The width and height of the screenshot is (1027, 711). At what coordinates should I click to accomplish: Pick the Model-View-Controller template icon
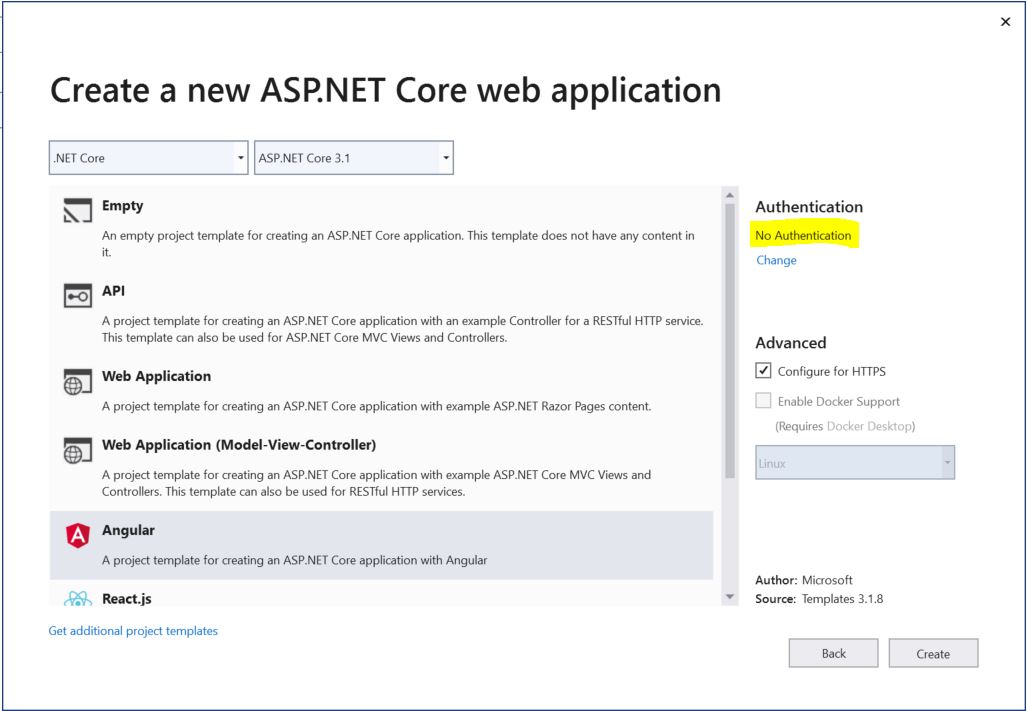(x=77, y=450)
